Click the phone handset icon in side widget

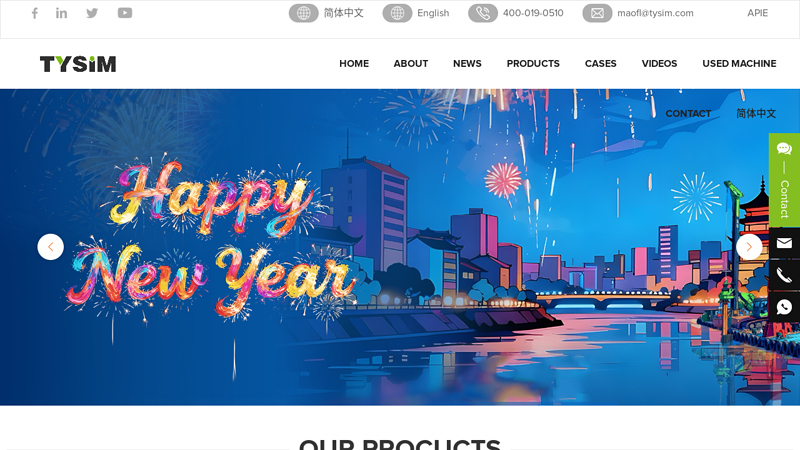784,276
